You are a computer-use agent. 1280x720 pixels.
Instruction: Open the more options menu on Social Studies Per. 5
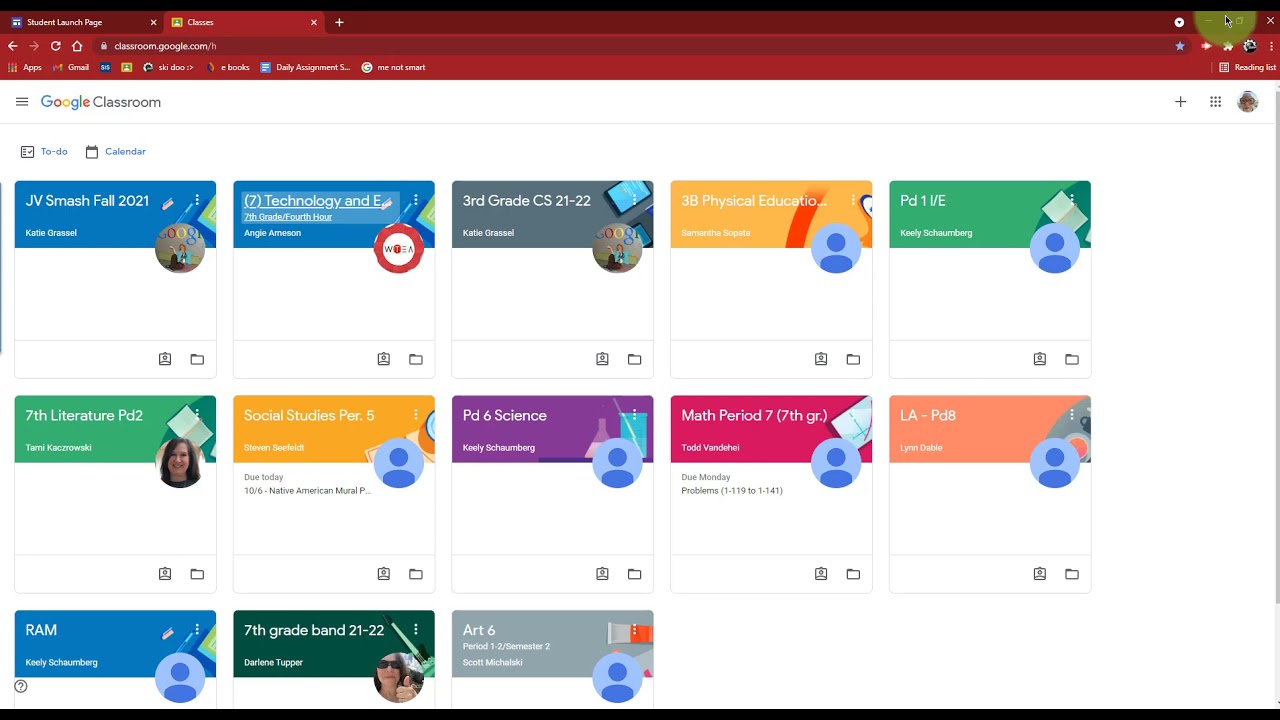click(416, 415)
